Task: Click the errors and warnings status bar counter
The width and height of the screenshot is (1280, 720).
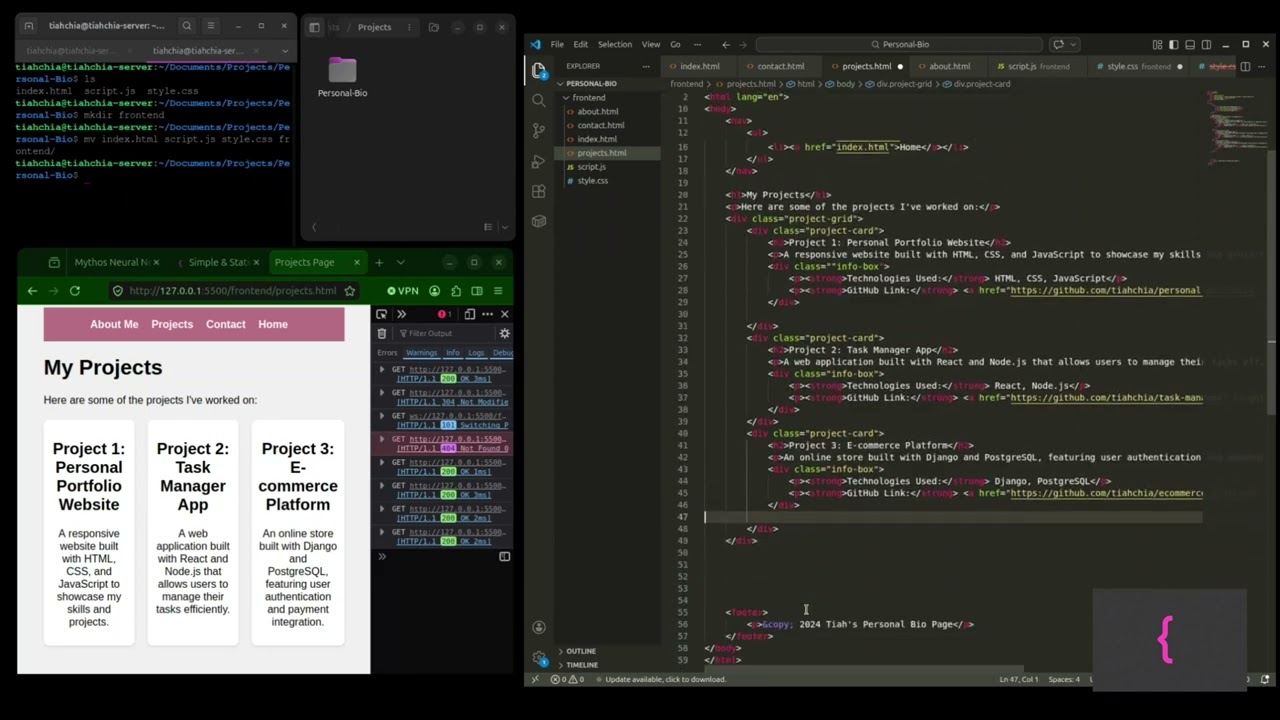Action: [569, 680]
